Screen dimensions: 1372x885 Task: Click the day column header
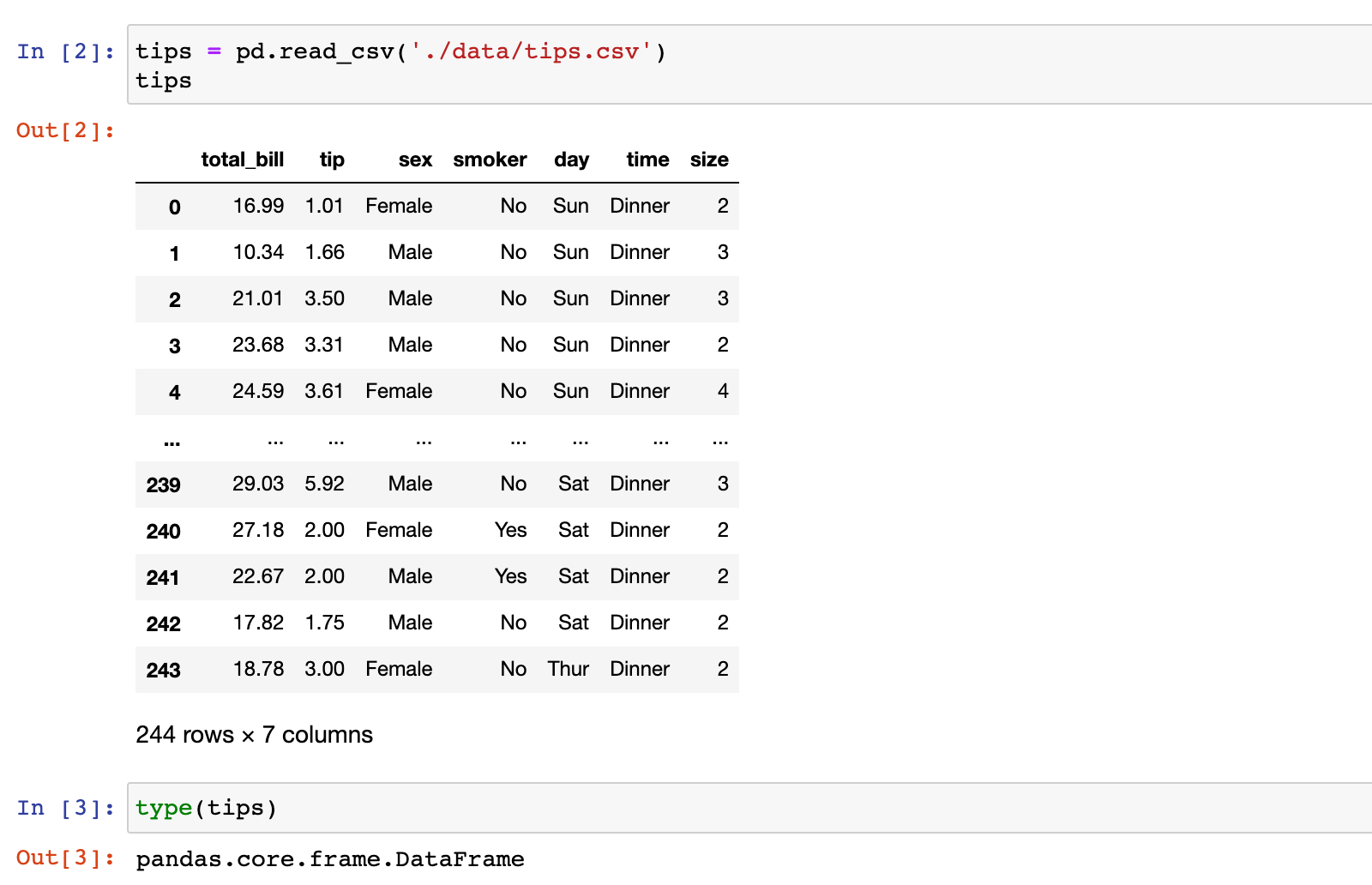(571, 160)
